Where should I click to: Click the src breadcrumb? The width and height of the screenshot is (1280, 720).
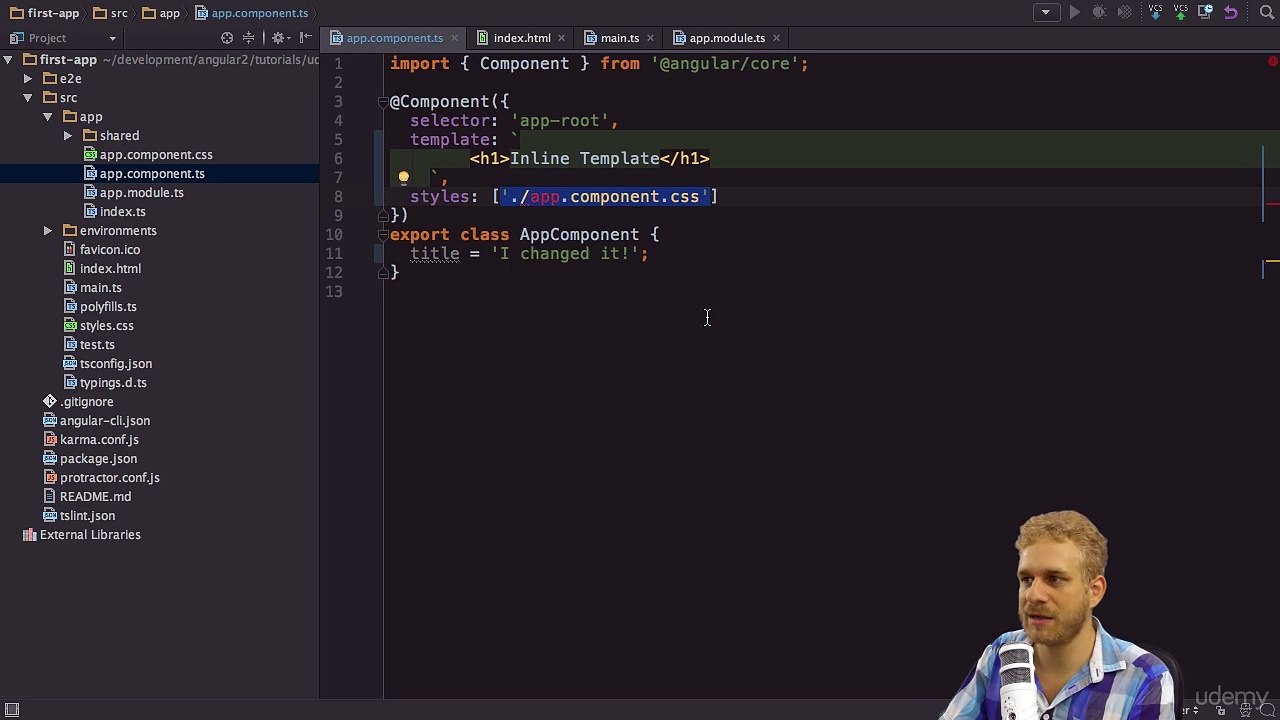coord(111,13)
